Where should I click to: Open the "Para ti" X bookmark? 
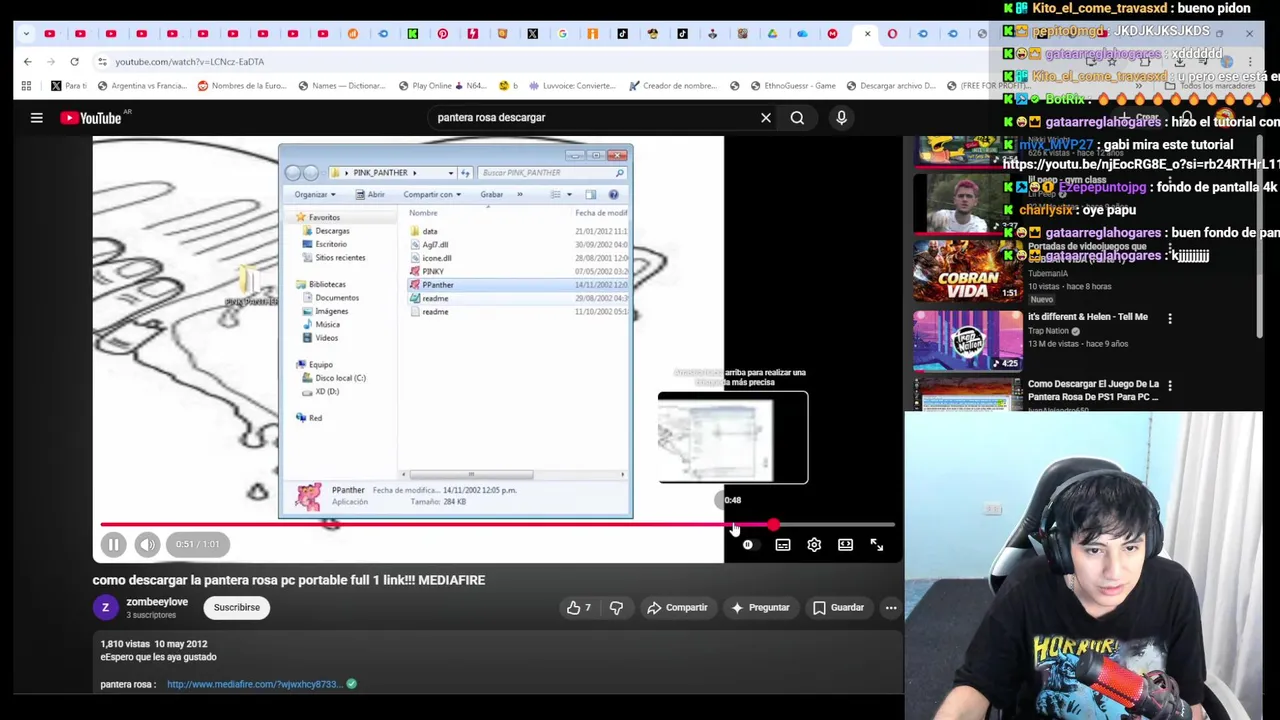69,86
